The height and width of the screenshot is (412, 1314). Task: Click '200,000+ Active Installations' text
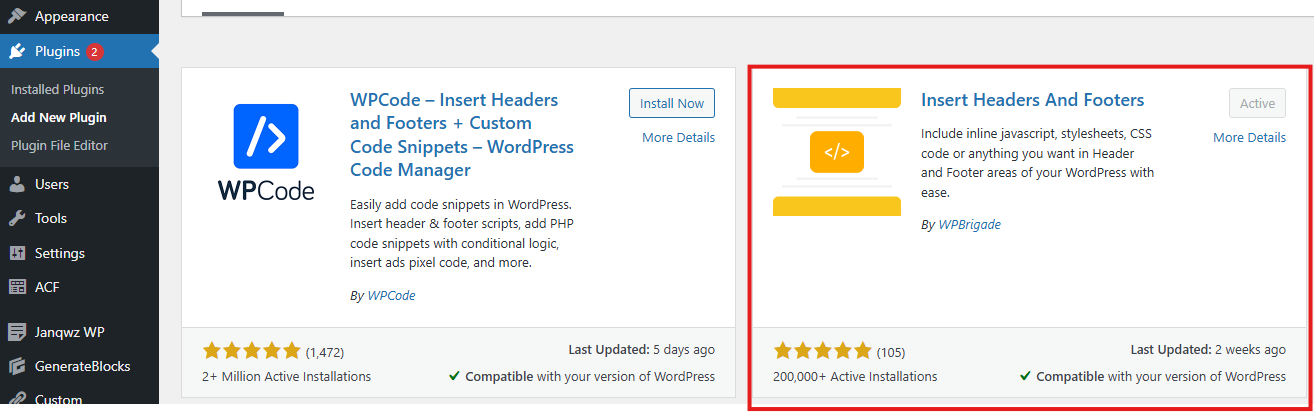click(855, 377)
